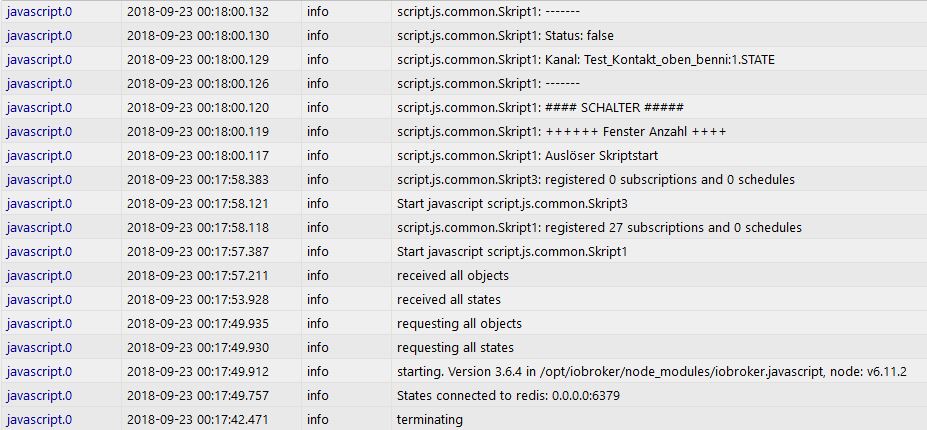
Task: Click the 'requesting all objects' log message
Action: (459, 324)
